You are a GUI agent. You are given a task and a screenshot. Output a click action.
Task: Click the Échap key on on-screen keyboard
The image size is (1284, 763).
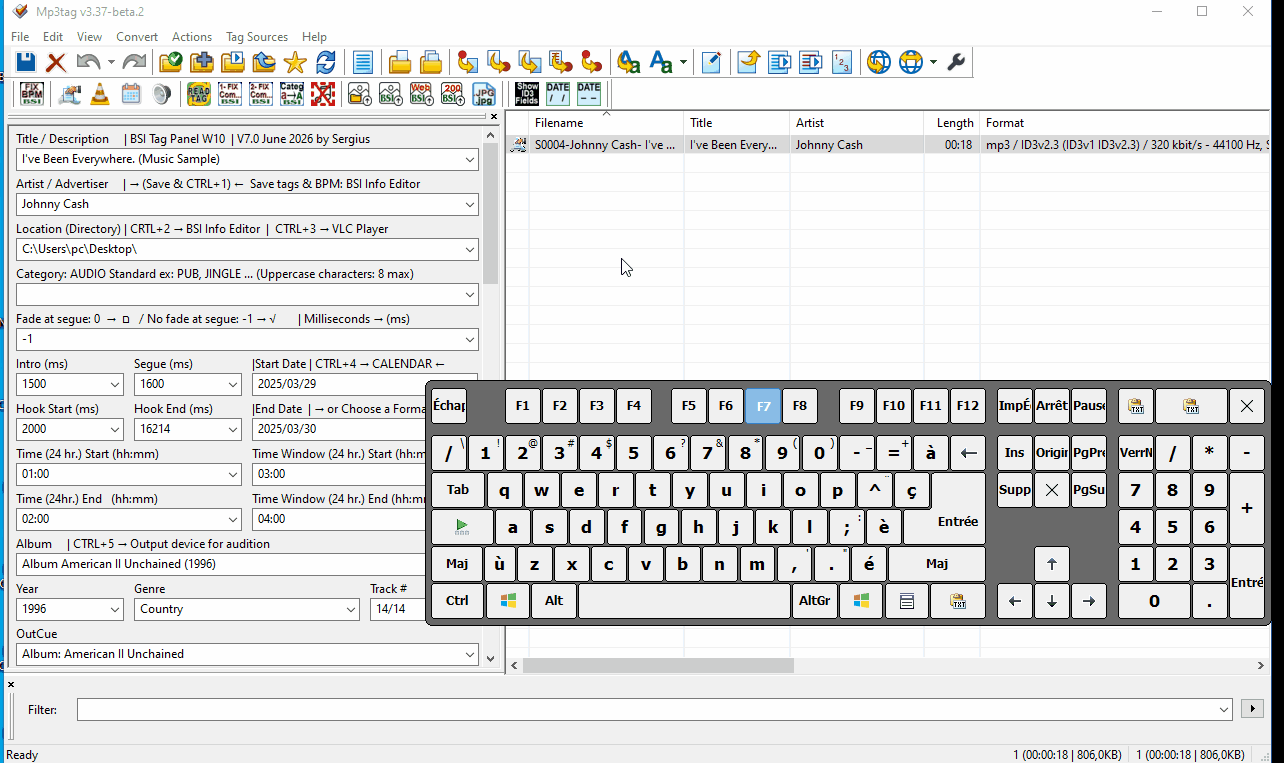449,406
